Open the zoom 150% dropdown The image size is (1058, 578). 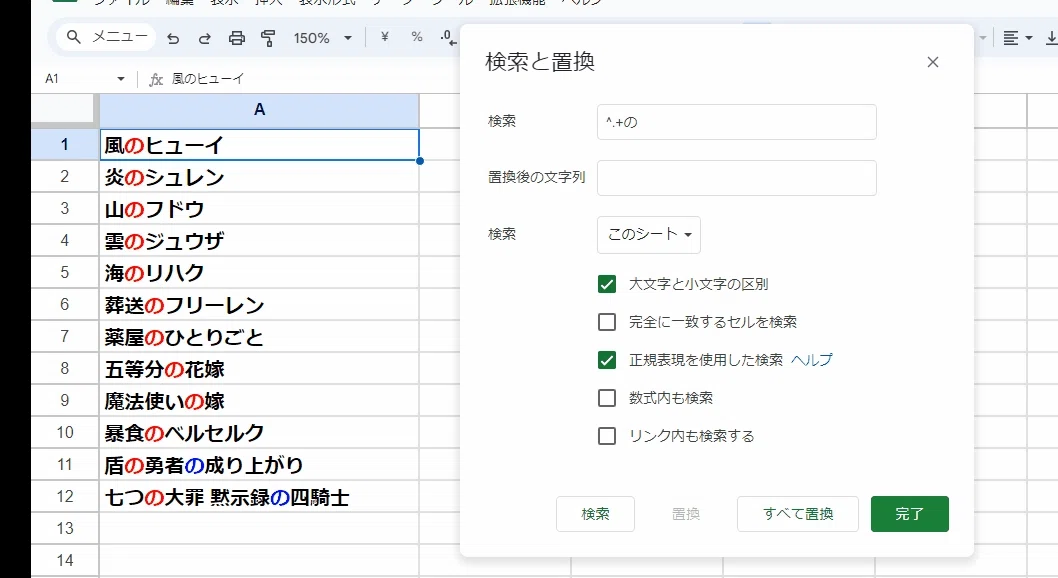(323, 38)
